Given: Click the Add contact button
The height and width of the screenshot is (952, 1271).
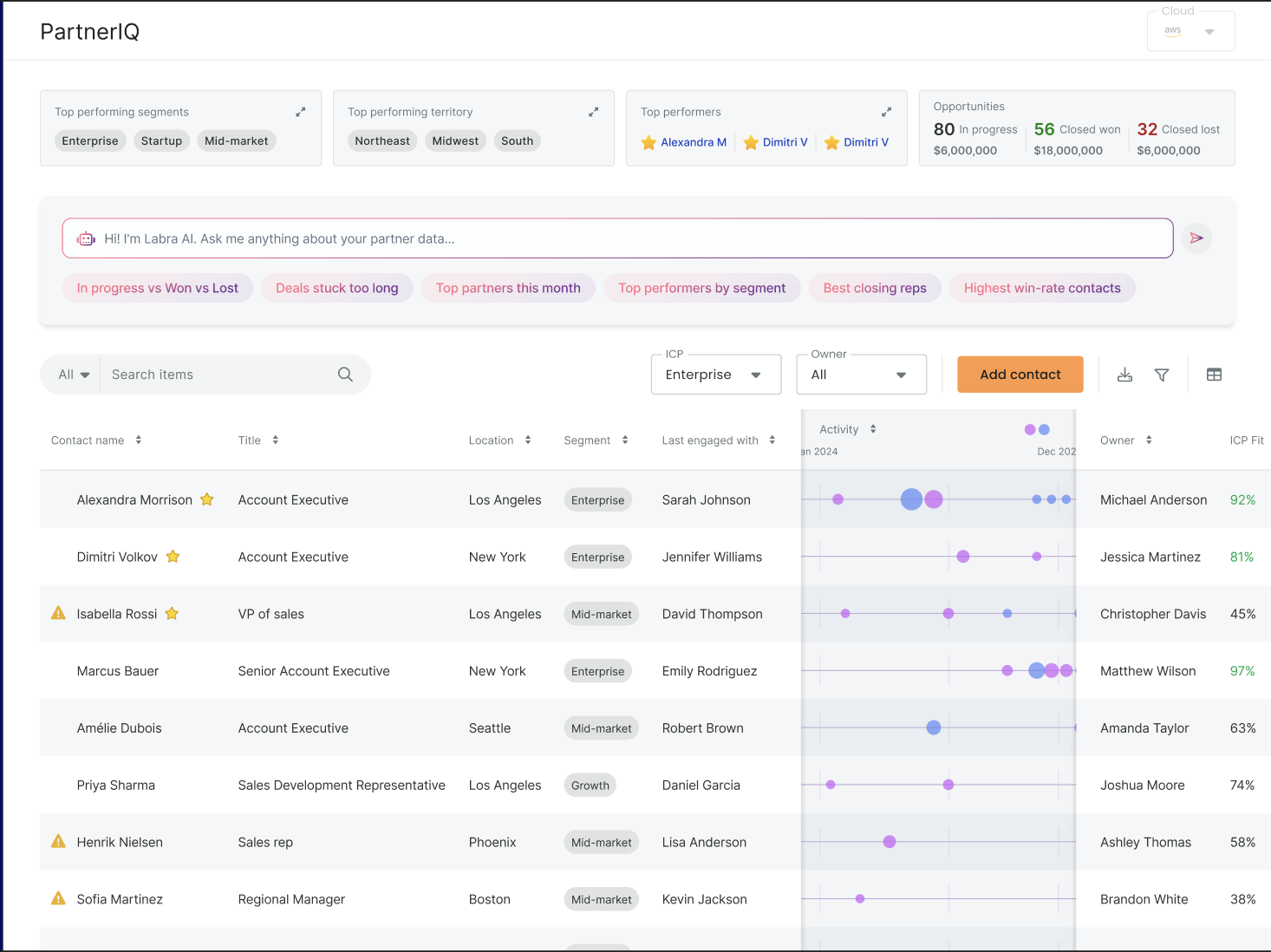Looking at the screenshot, I should coord(1020,375).
